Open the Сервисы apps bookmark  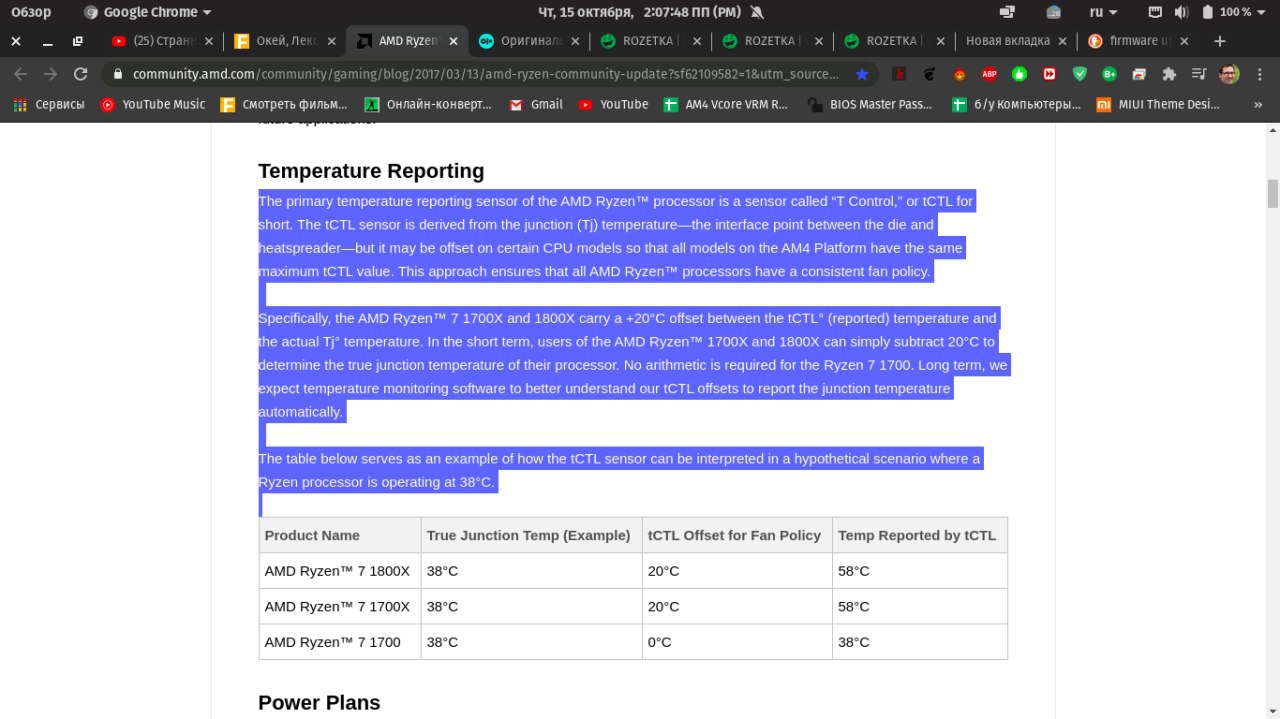point(49,104)
